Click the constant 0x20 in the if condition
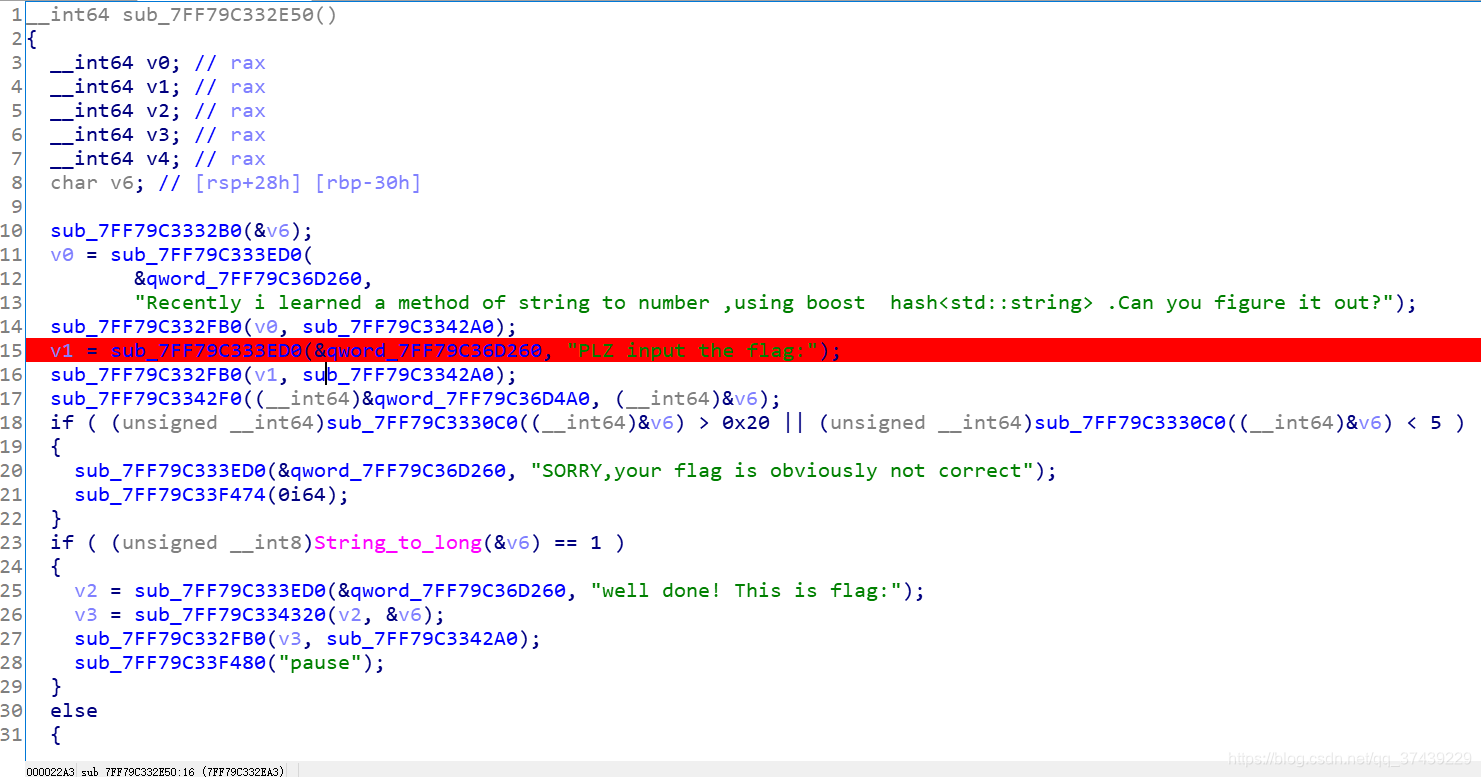 pos(745,422)
